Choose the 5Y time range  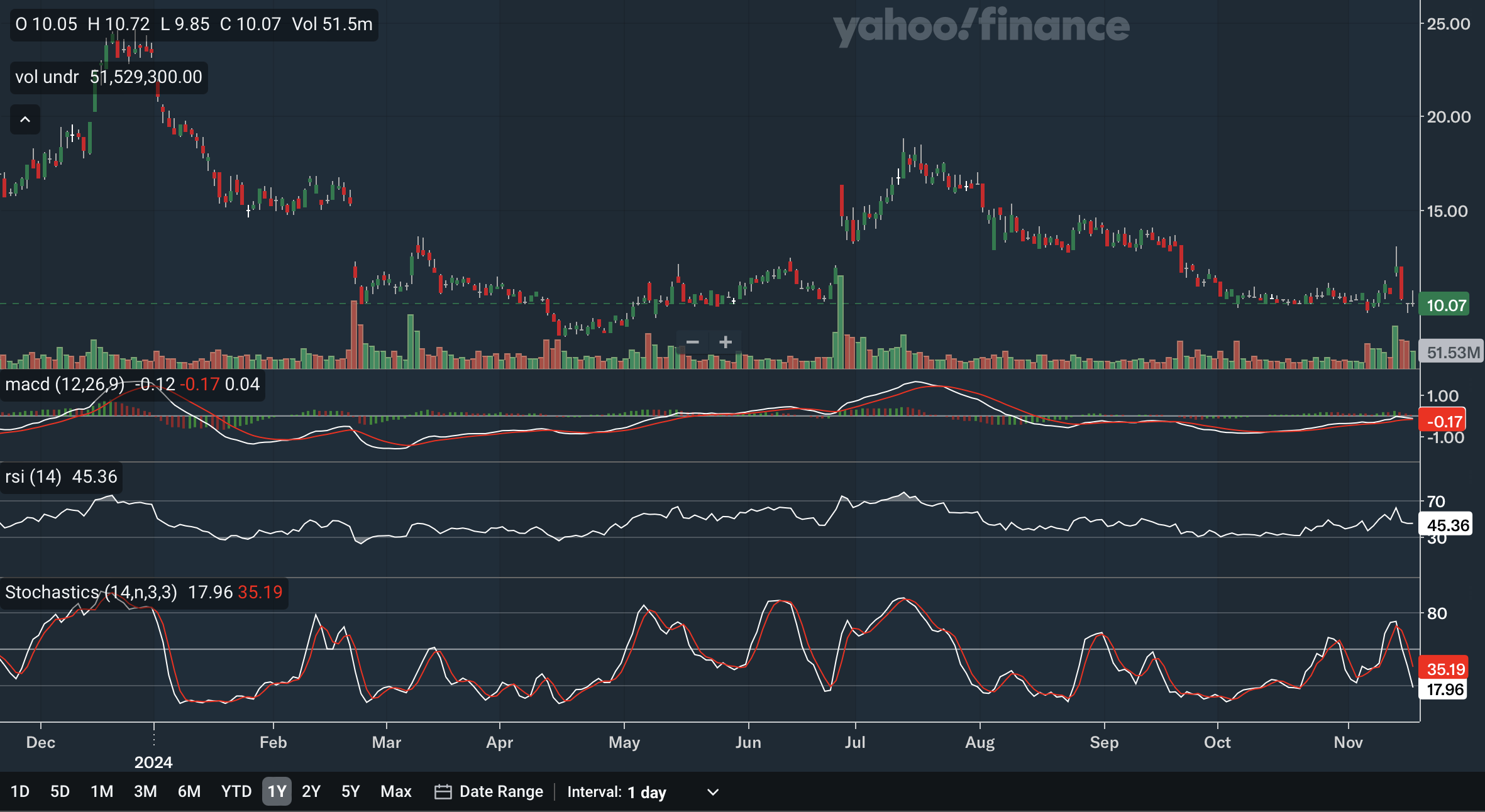click(x=350, y=792)
